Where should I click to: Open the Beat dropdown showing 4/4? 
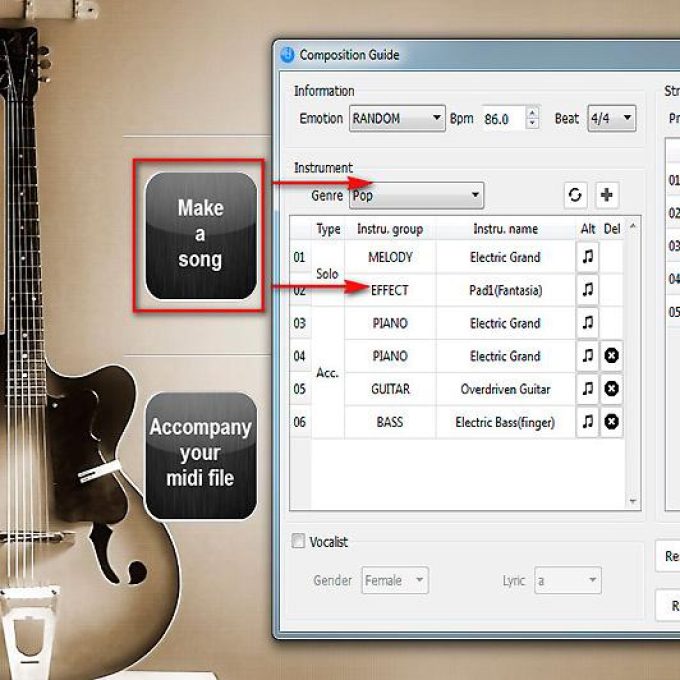coord(611,119)
